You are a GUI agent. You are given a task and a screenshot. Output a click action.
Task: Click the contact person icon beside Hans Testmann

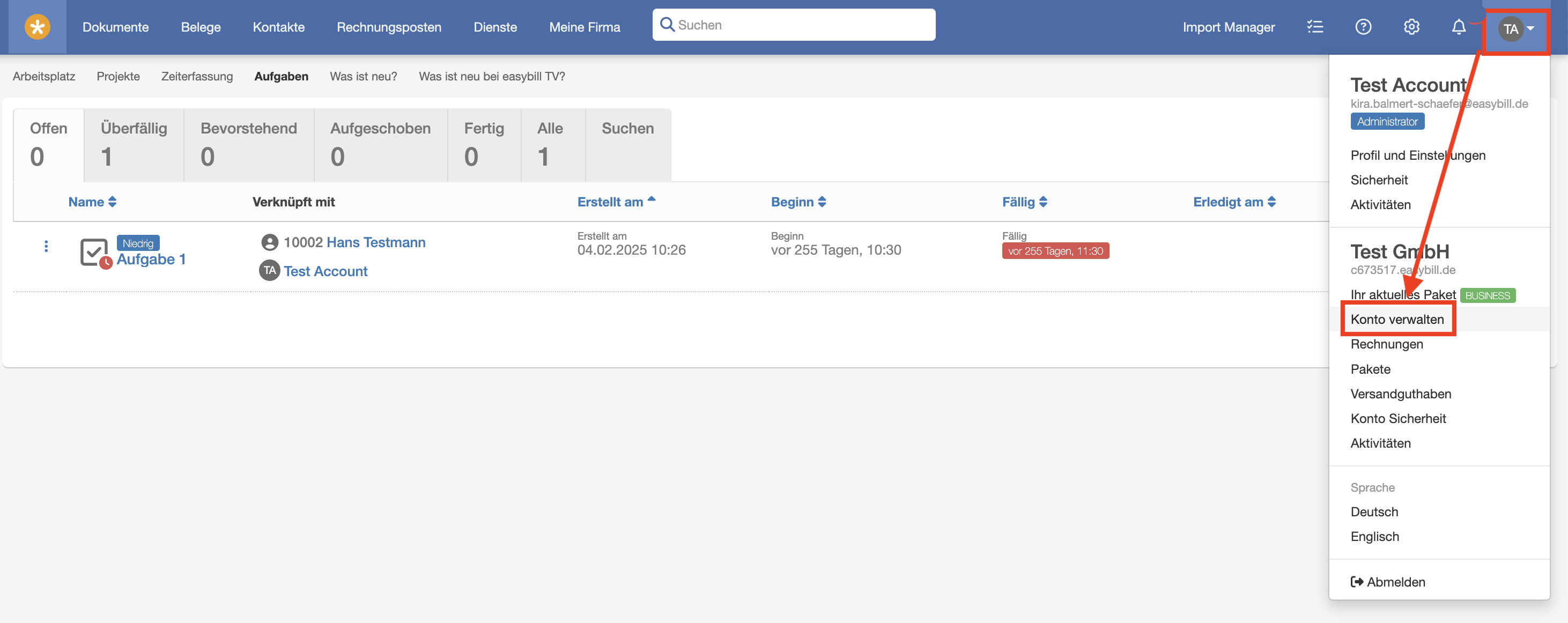tap(270, 242)
